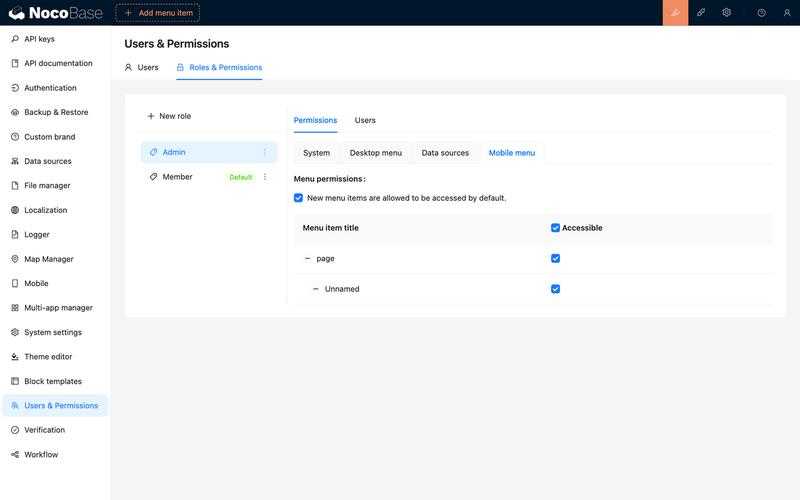
Task: Open plugin manager rocket icon
Action: [x=701, y=13]
